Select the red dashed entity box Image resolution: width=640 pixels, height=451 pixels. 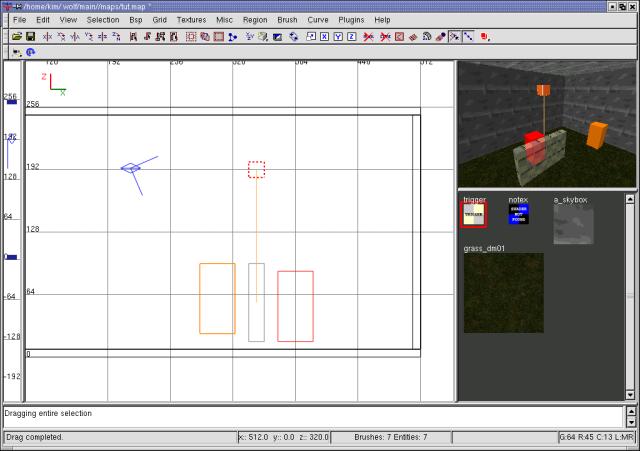[256, 169]
